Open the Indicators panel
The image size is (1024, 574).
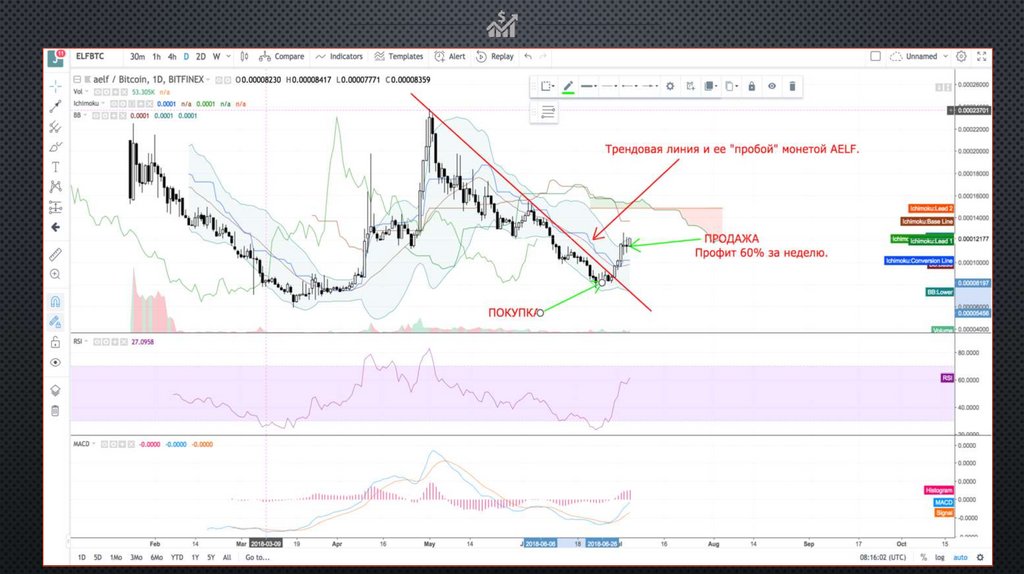339,57
